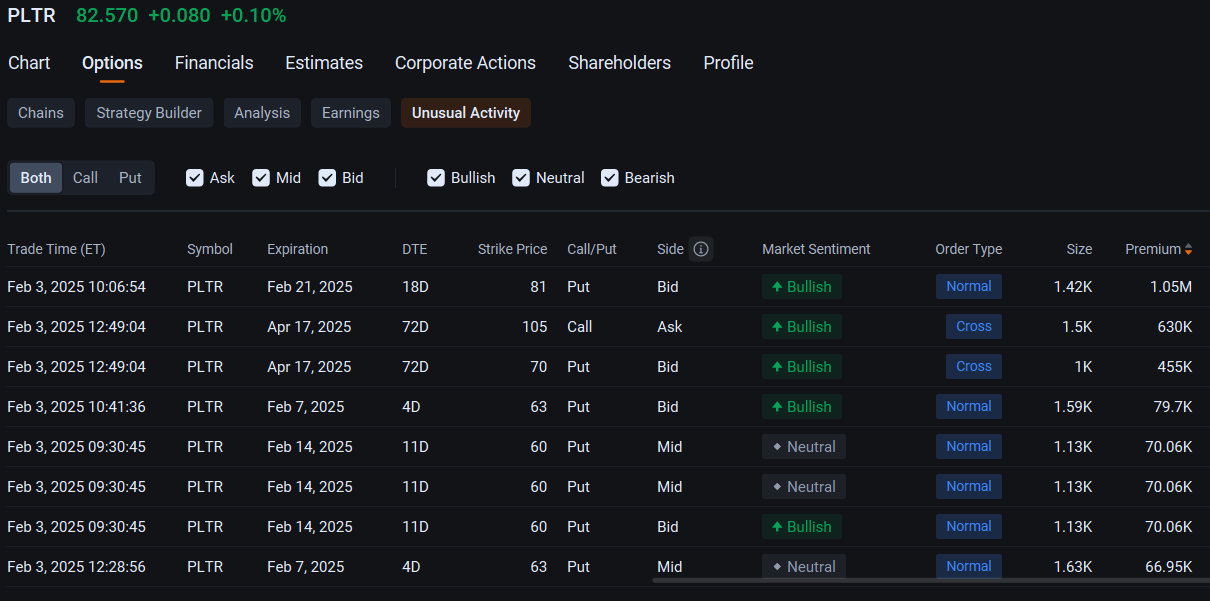Click the Feb 3, 2025 10:41:36 trade time
The height and width of the screenshot is (601, 1210).
click(x=76, y=407)
